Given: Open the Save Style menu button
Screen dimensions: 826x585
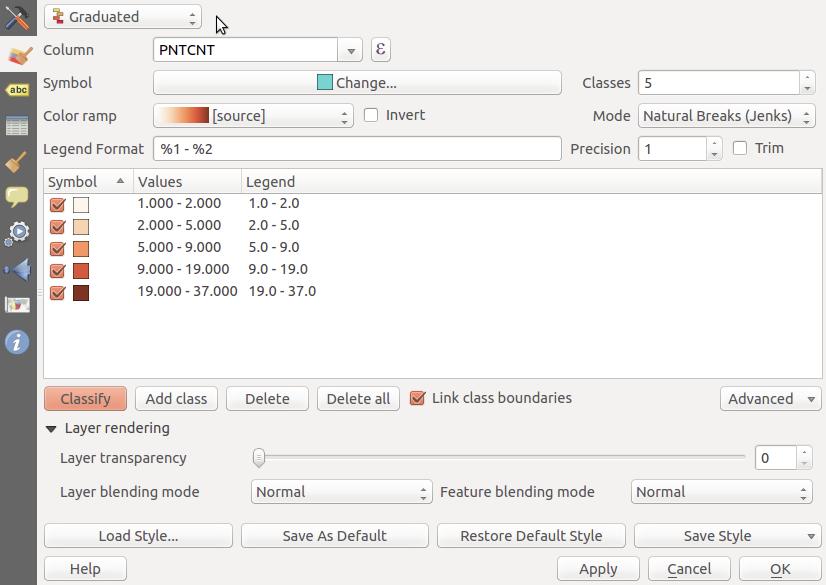Looking at the screenshot, I should (727, 536).
